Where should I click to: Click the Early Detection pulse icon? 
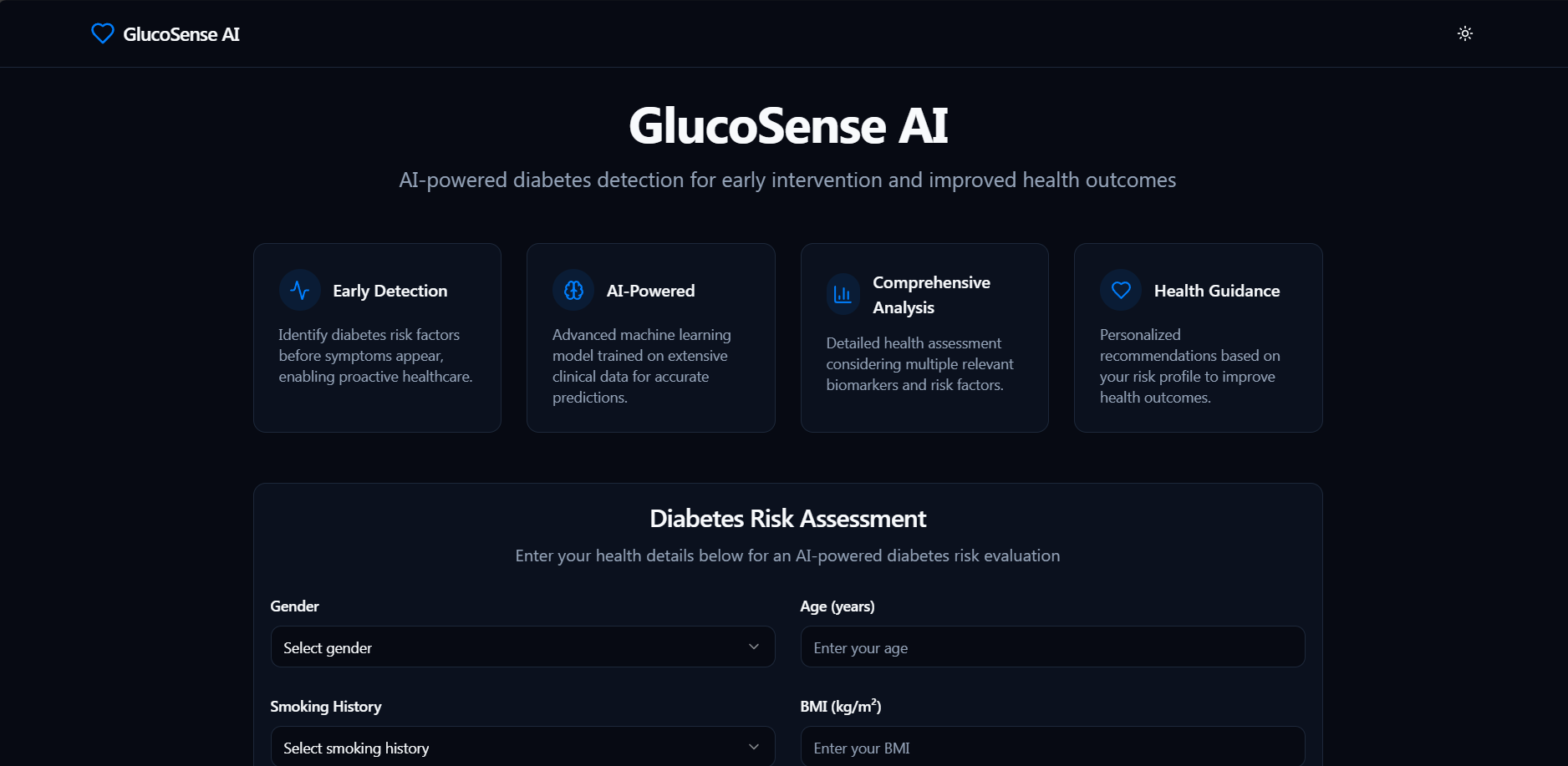pyautogui.click(x=300, y=291)
